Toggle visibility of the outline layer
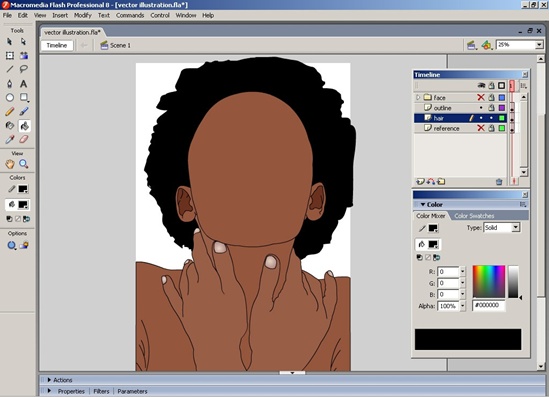Viewport: 549px width, 397px height. pyautogui.click(x=481, y=108)
